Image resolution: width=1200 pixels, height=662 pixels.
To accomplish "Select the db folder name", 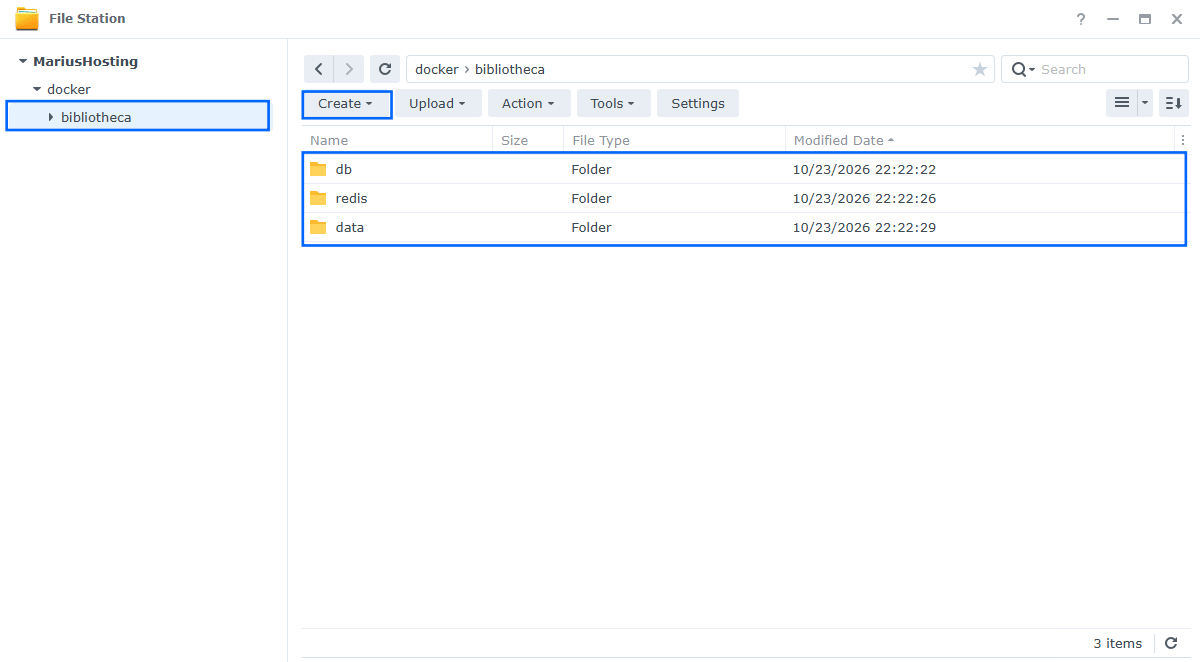I will pyautogui.click(x=344, y=169).
